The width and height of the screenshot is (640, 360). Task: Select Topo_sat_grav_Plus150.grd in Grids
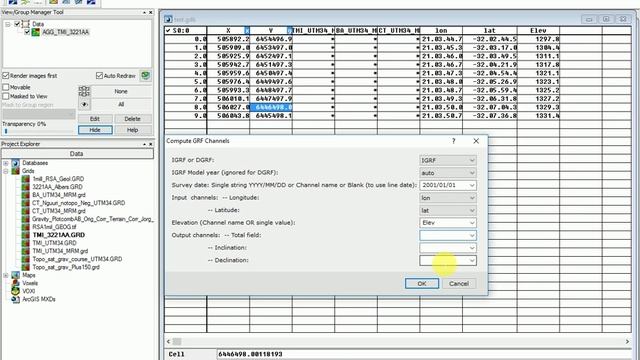[66, 267]
